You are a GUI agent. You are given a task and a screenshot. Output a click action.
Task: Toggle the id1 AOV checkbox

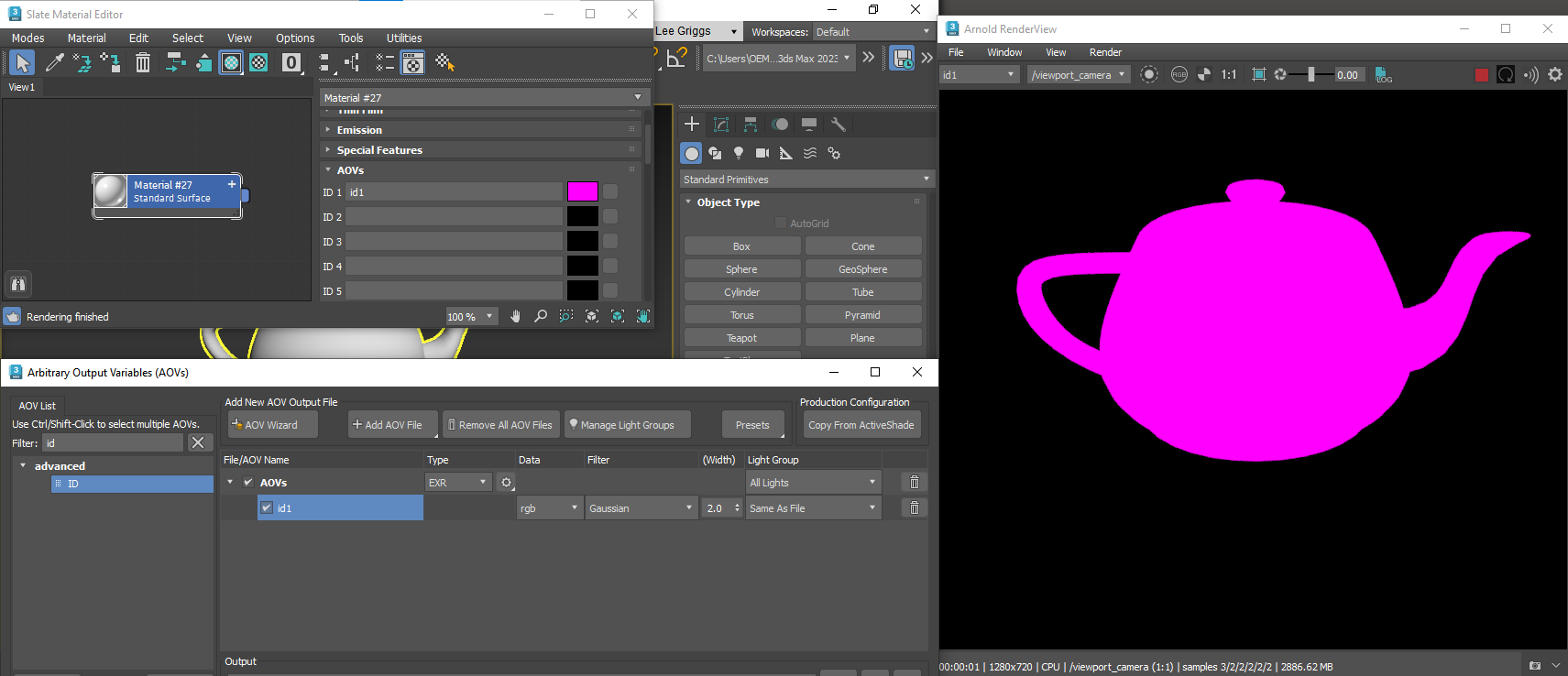click(267, 507)
